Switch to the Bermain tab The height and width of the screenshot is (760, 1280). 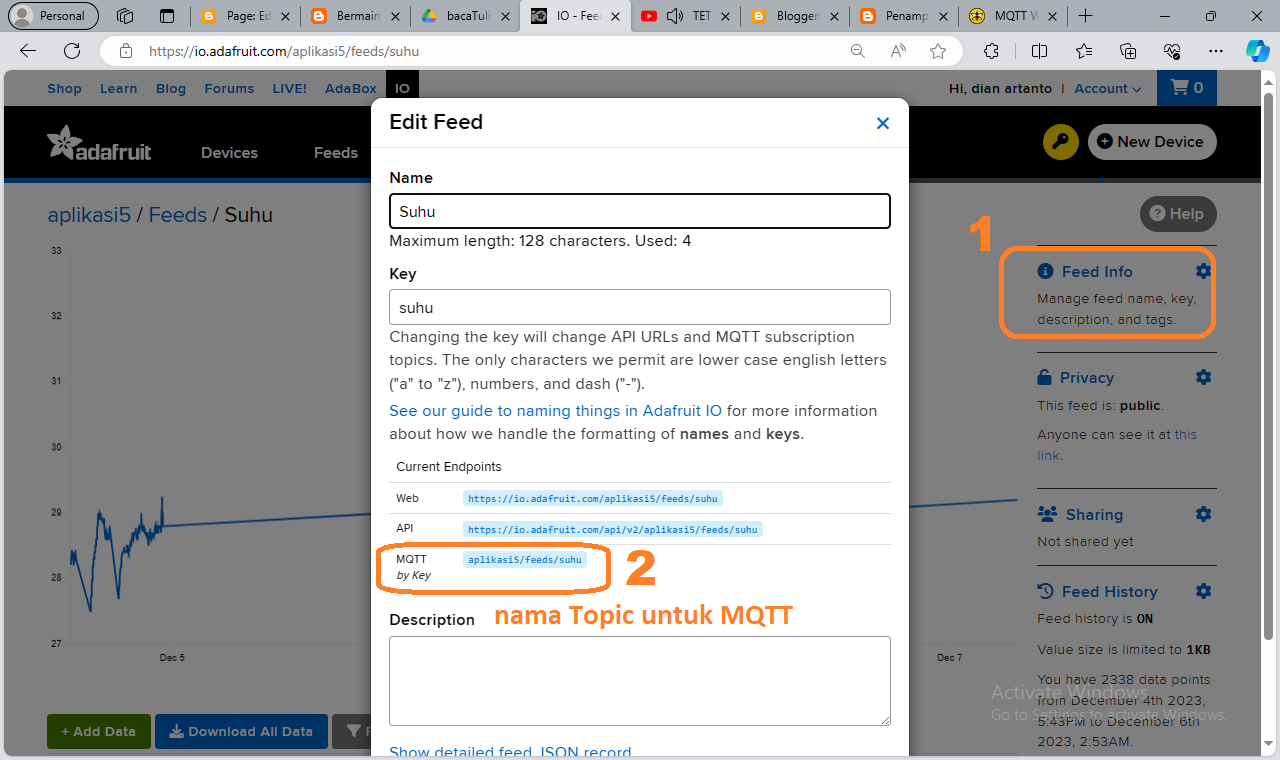[x=355, y=16]
